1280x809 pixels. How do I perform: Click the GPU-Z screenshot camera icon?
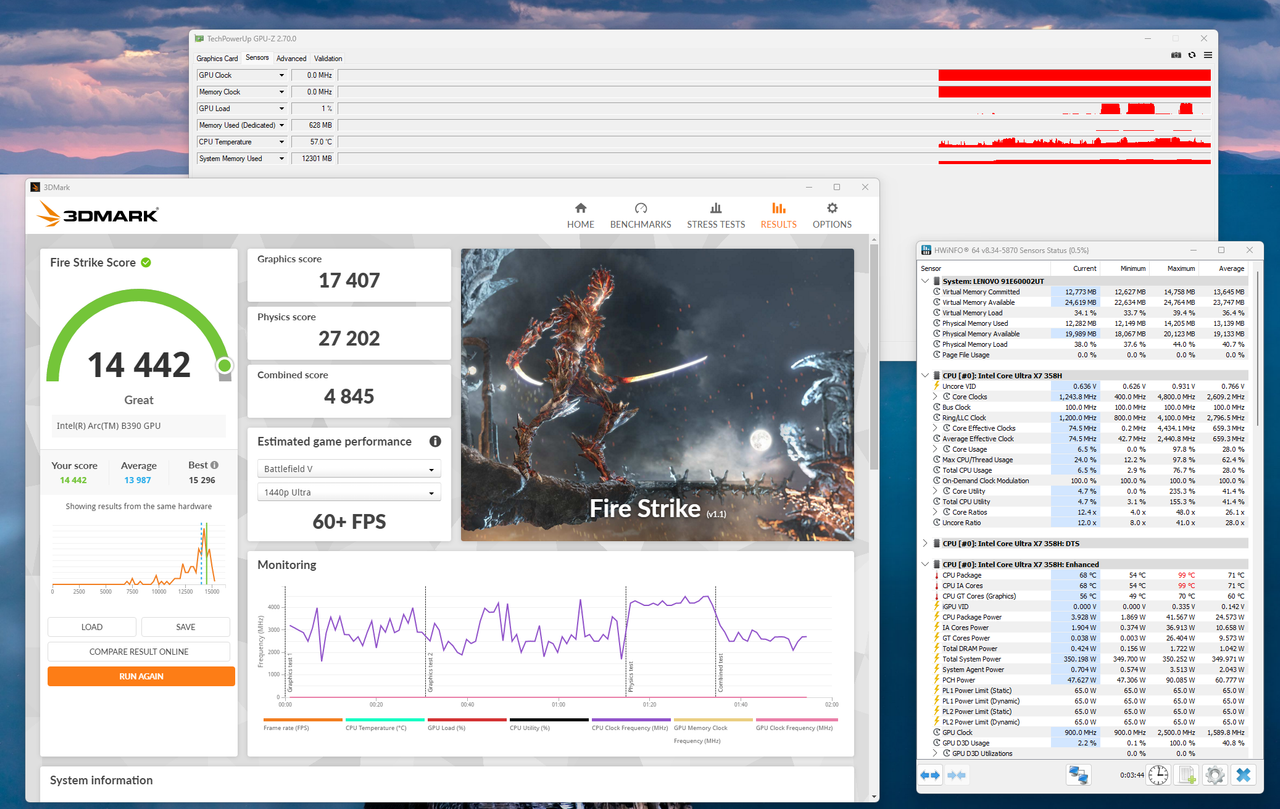click(x=1177, y=55)
